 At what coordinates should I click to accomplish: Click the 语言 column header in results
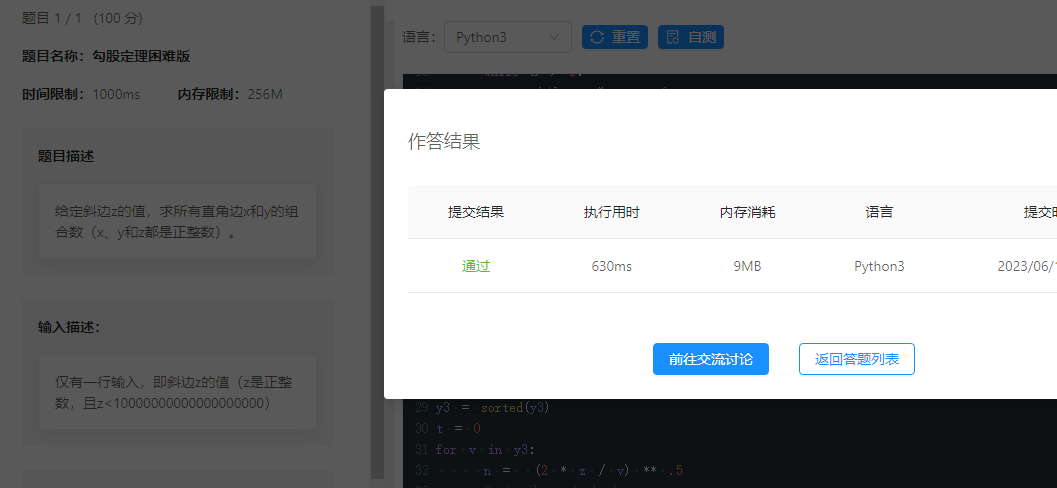click(879, 212)
